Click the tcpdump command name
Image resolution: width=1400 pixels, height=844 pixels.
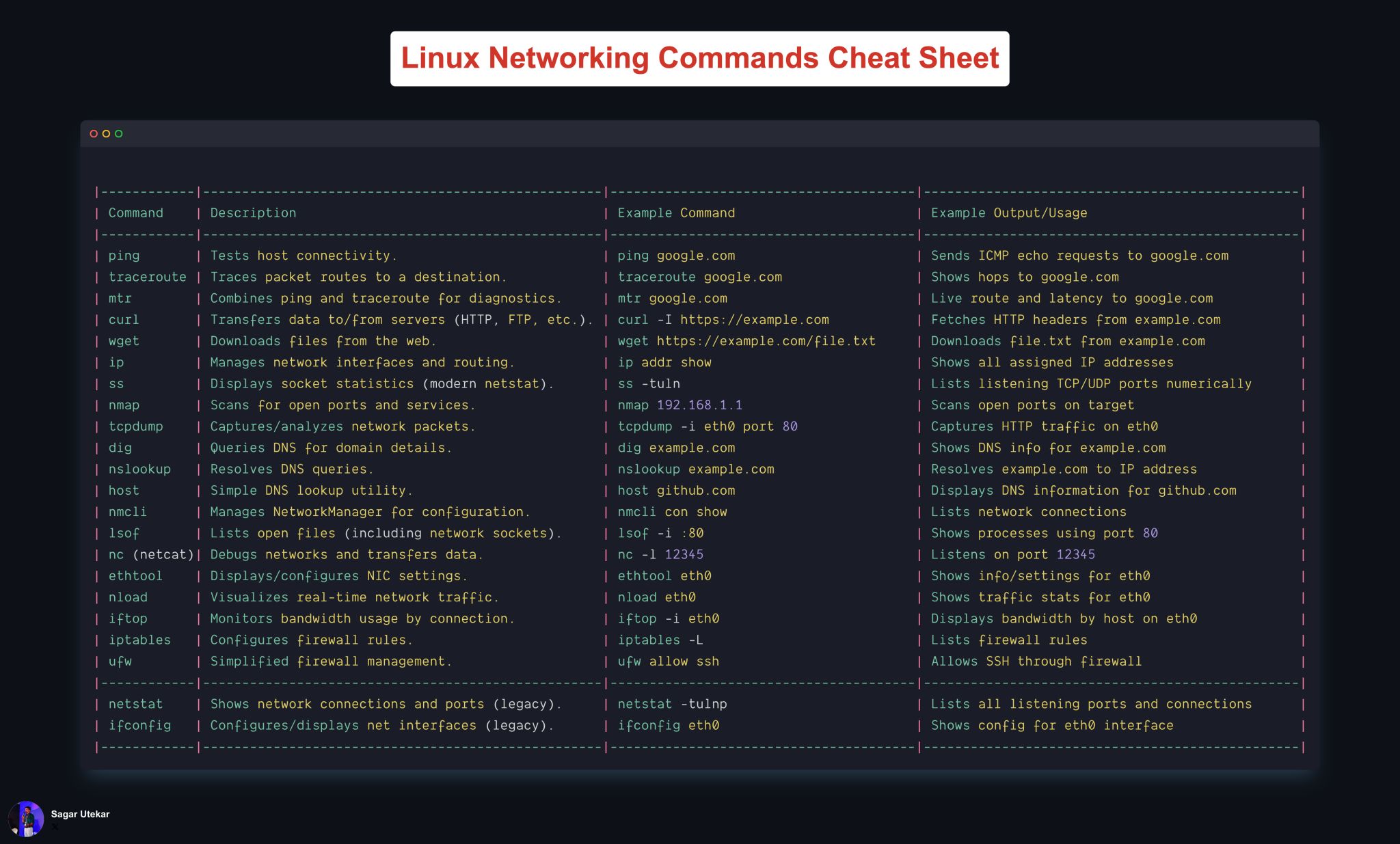pyautogui.click(x=135, y=426)
